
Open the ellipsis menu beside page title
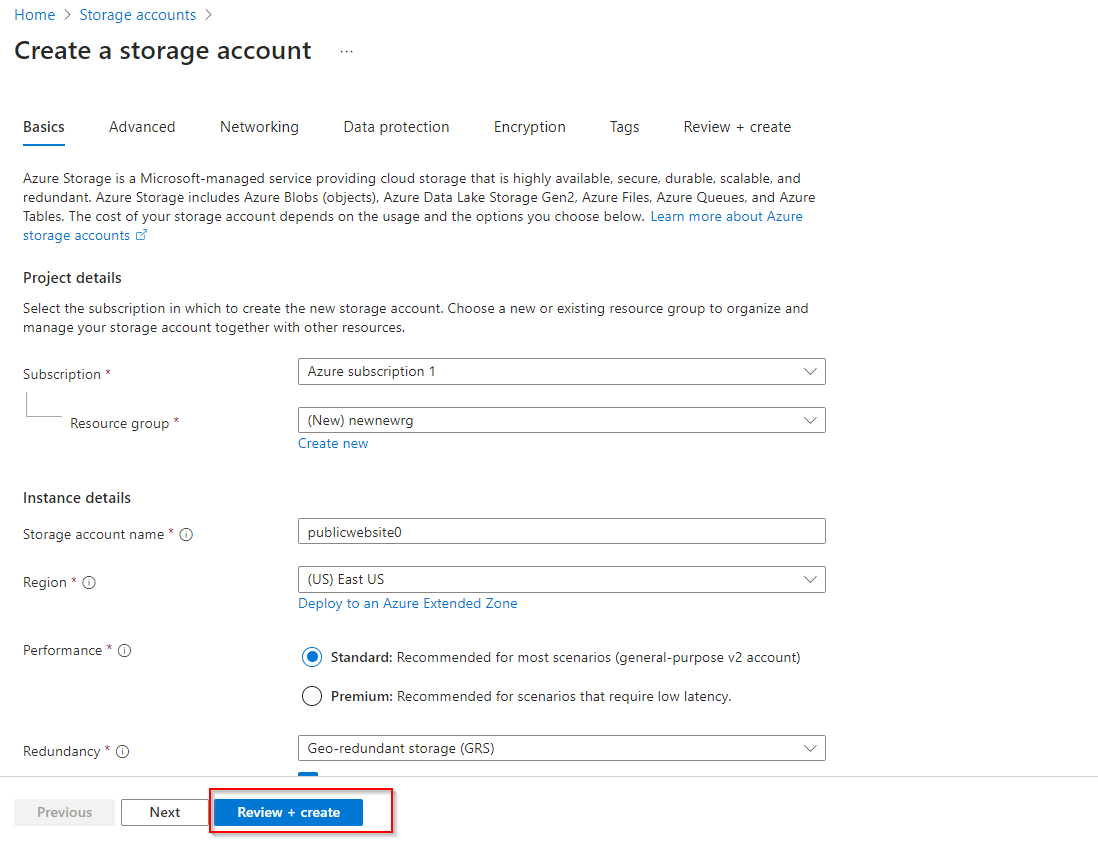tap(346, 52)
